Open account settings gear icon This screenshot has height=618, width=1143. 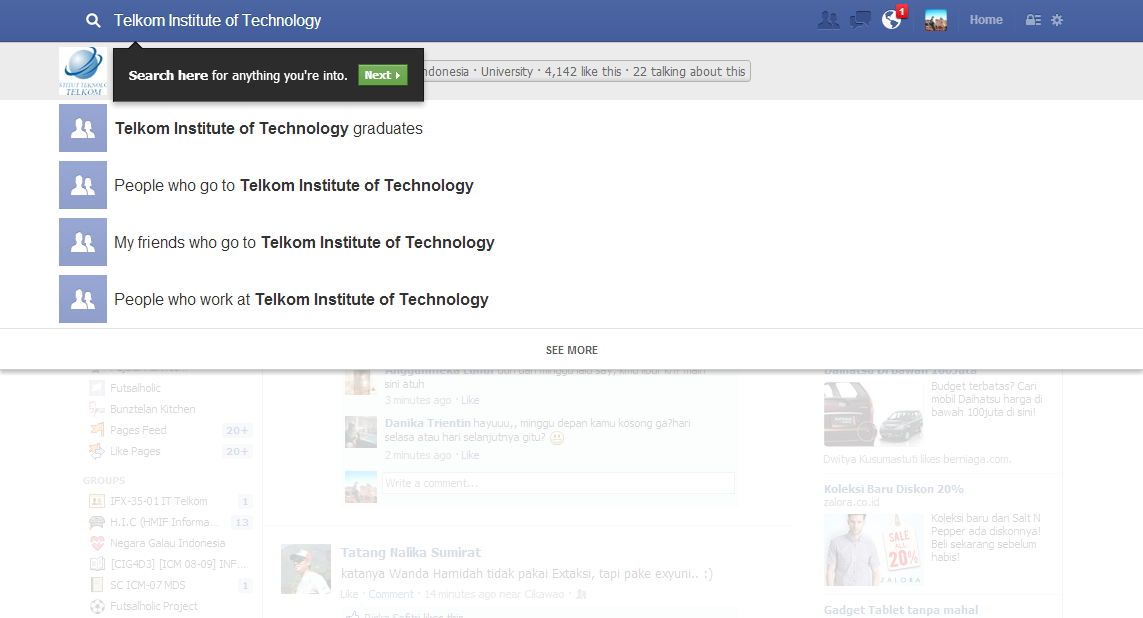1057,20
